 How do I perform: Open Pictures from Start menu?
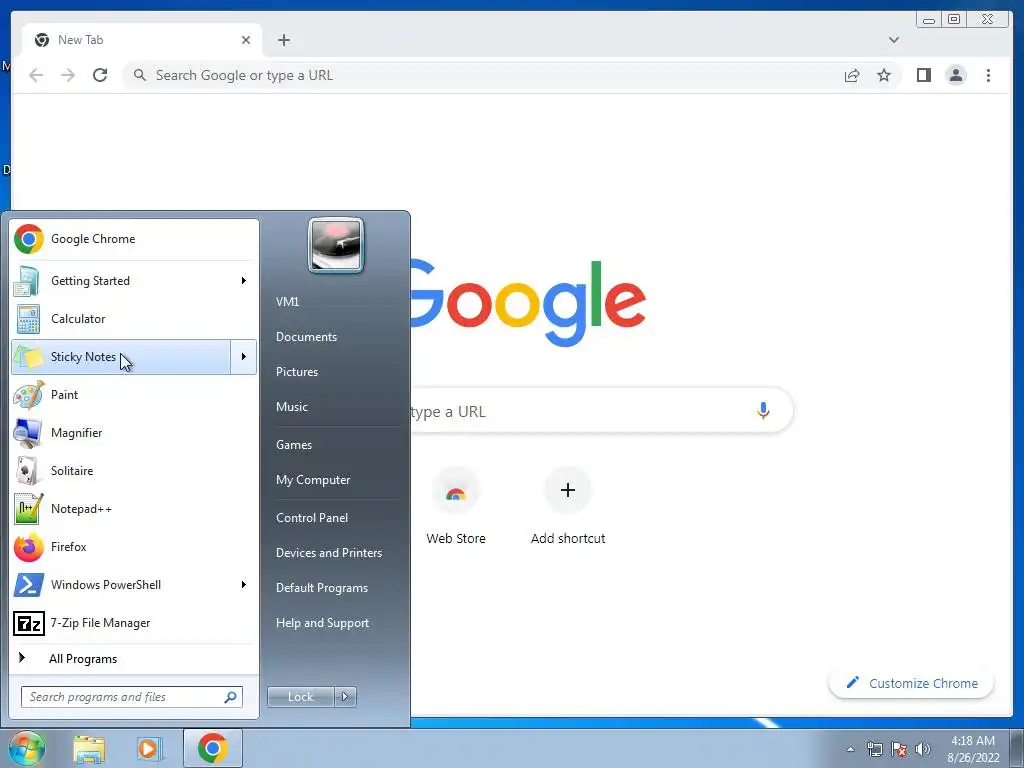(297, 372)
